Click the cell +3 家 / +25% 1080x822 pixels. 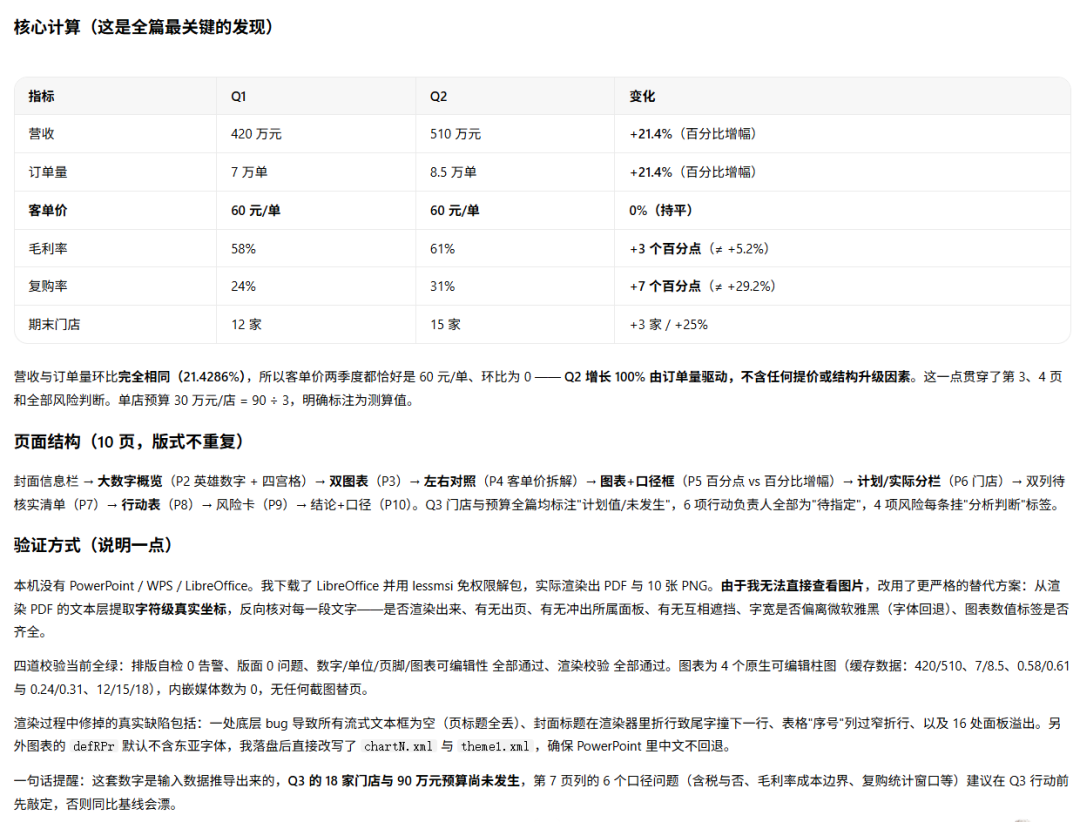pyautogui.click(x=668, y=325)
